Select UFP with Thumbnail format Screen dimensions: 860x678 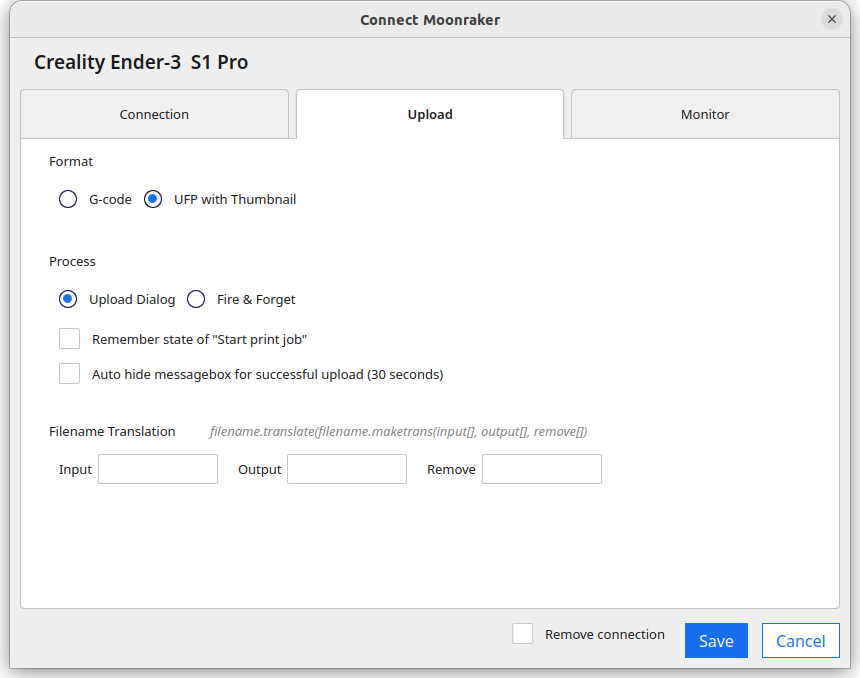tap(153, 199)
